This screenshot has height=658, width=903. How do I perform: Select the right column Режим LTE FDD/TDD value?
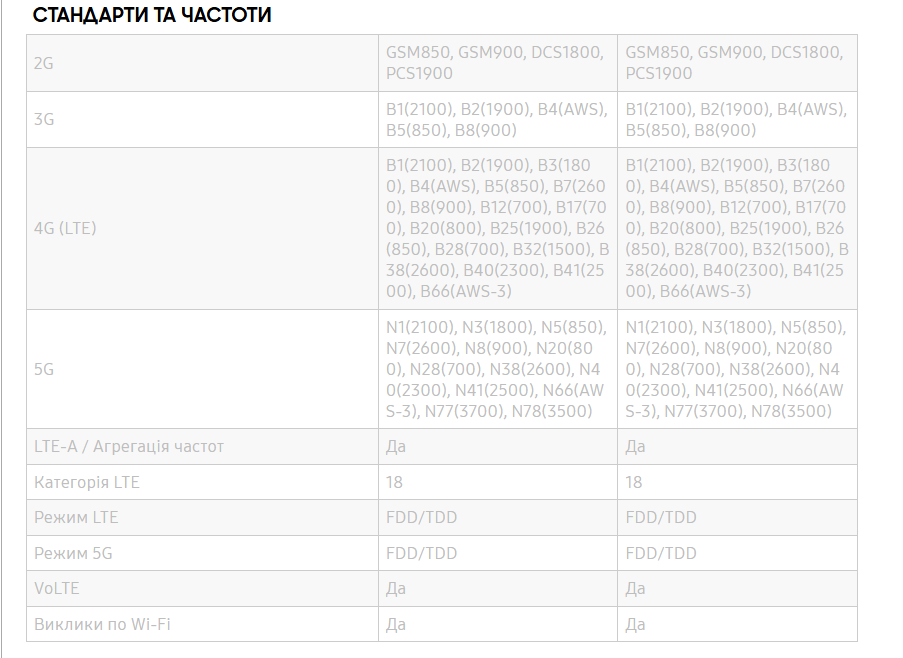click(661, 517)
